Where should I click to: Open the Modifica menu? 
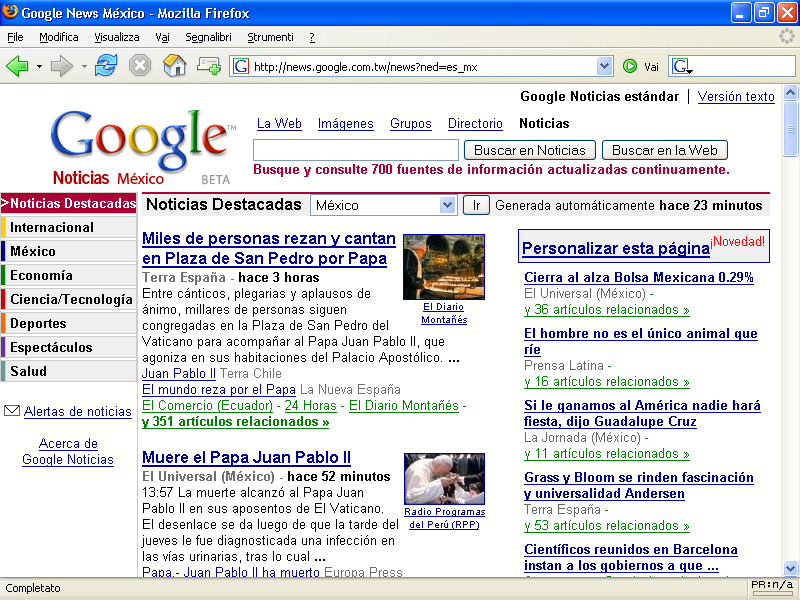pyautogui.click(x=59, y=37)
